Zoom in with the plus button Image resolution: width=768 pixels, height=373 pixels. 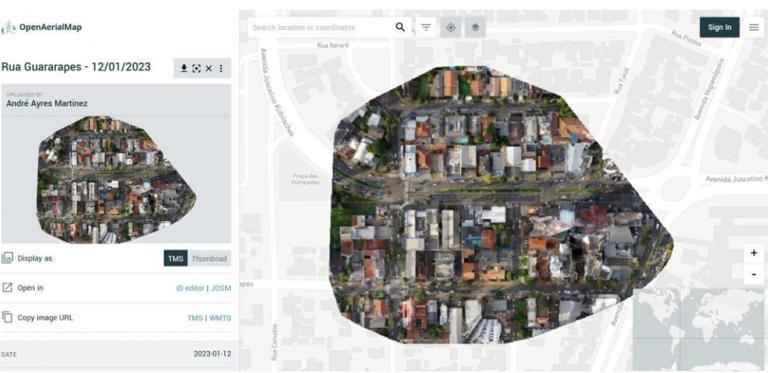coord(754,254)
